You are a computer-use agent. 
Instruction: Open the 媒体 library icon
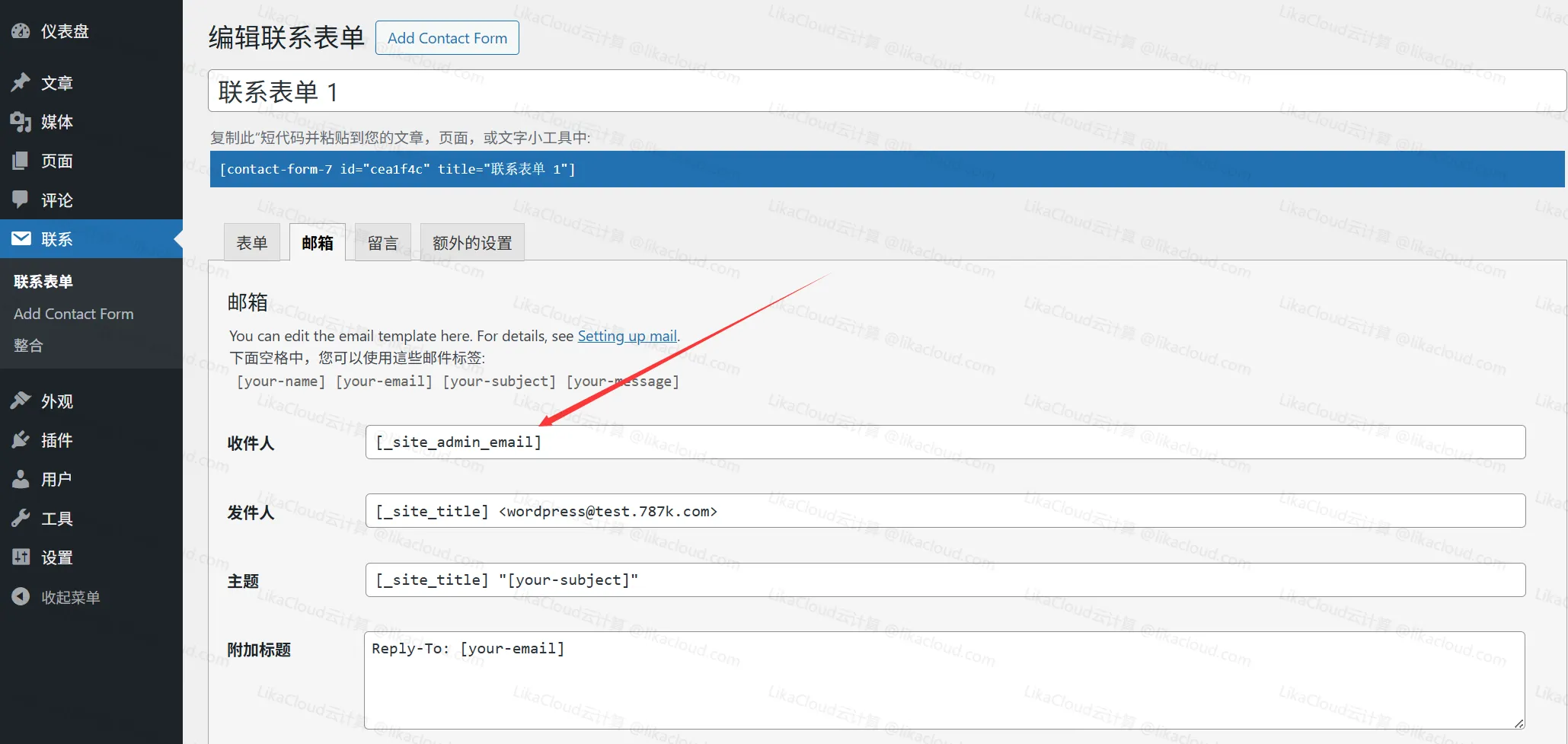[x=21, y=122]
